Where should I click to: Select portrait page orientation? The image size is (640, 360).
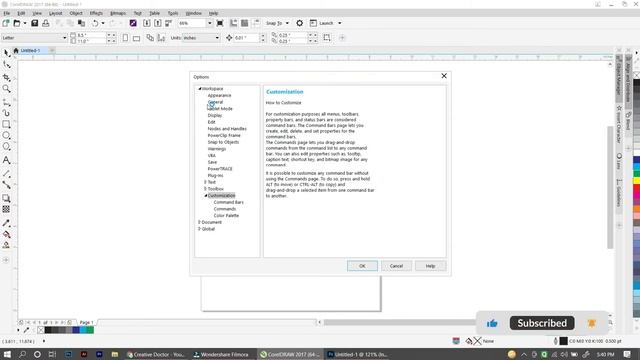coord(125,38)
